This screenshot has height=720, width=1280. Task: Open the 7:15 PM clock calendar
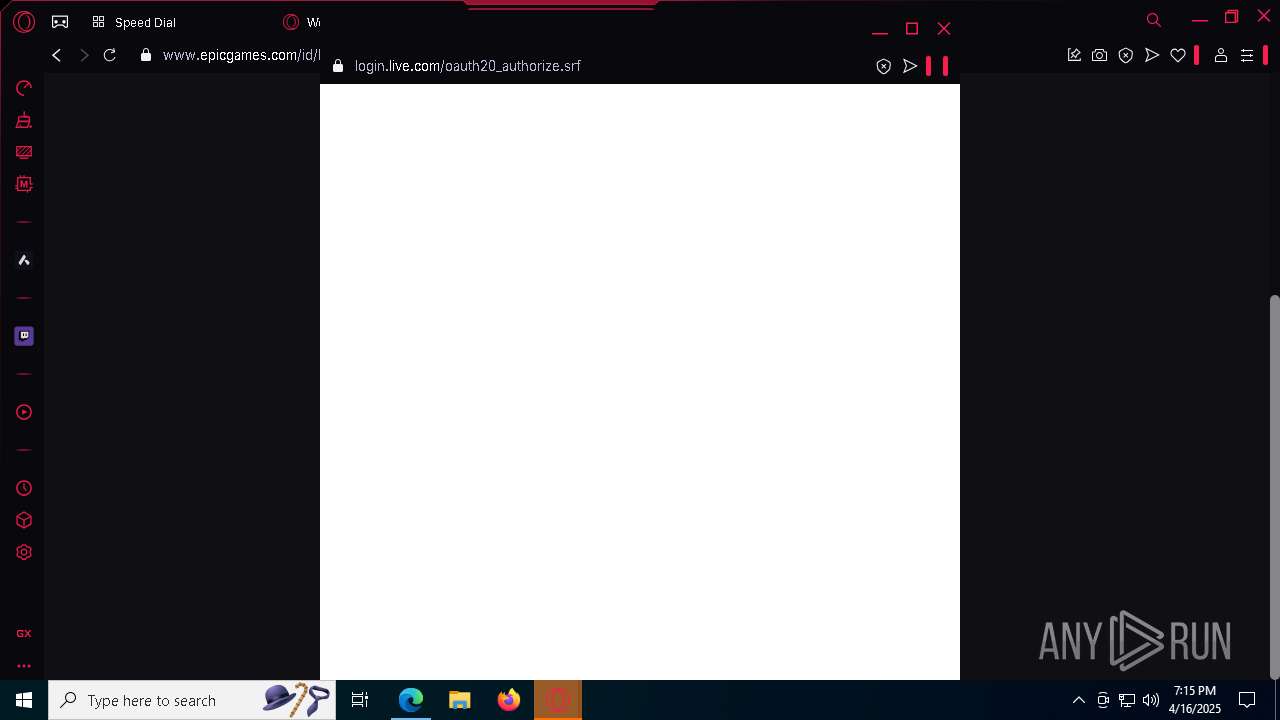[1195, 700]
